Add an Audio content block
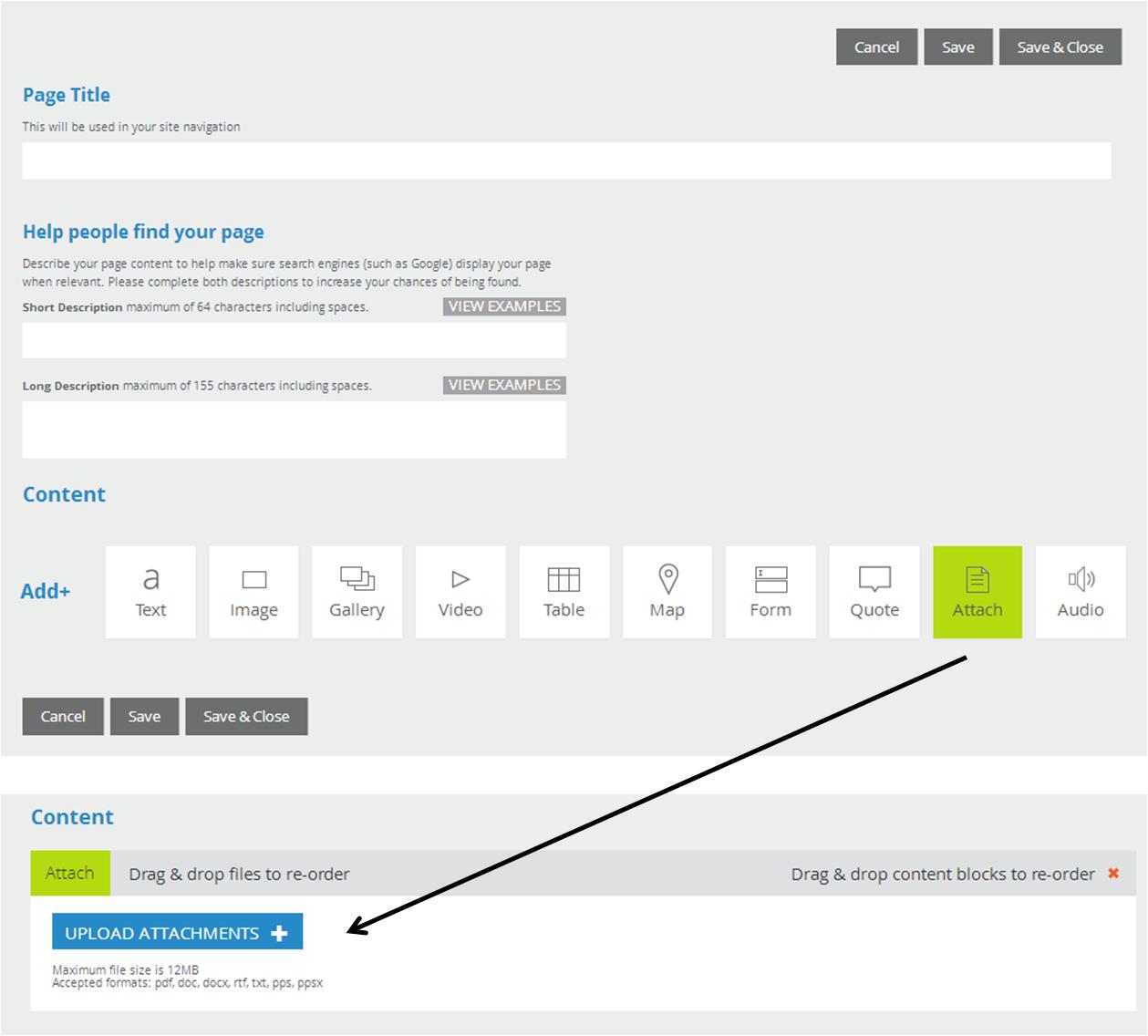 tap(1081, 592)
